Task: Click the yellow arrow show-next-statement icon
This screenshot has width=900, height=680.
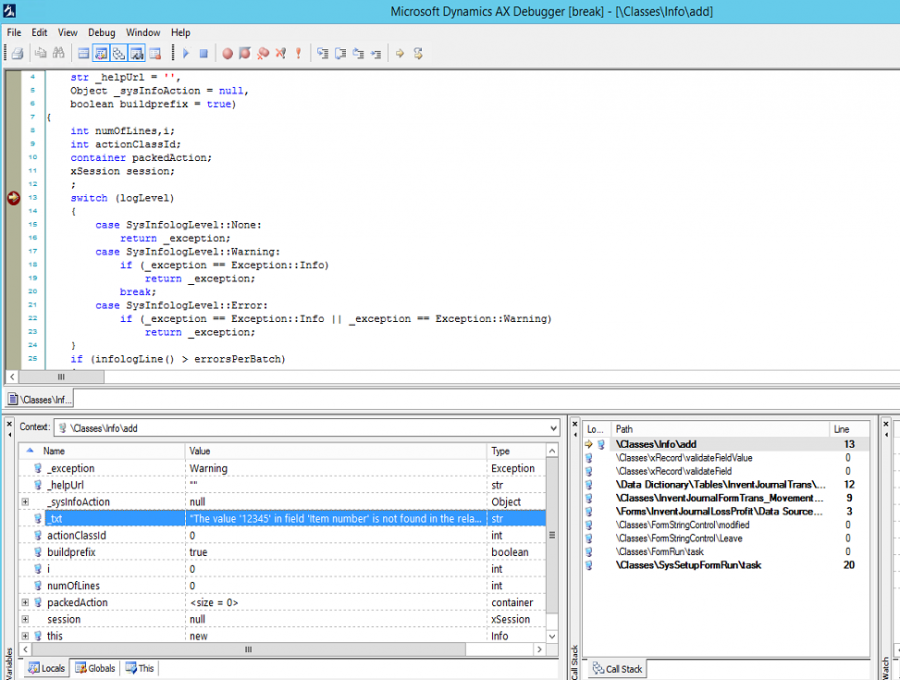Action: 399,53
